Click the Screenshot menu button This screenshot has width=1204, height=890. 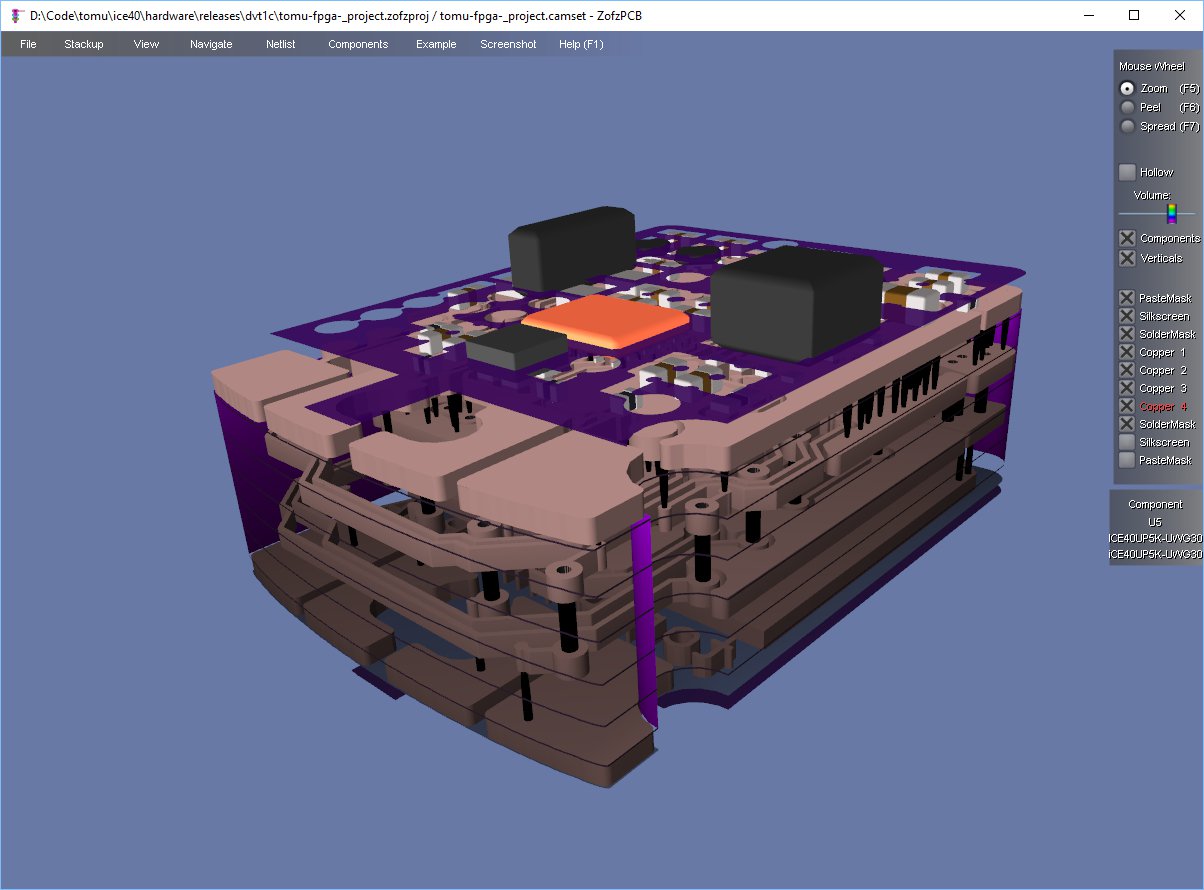click(x=508, y=44)
